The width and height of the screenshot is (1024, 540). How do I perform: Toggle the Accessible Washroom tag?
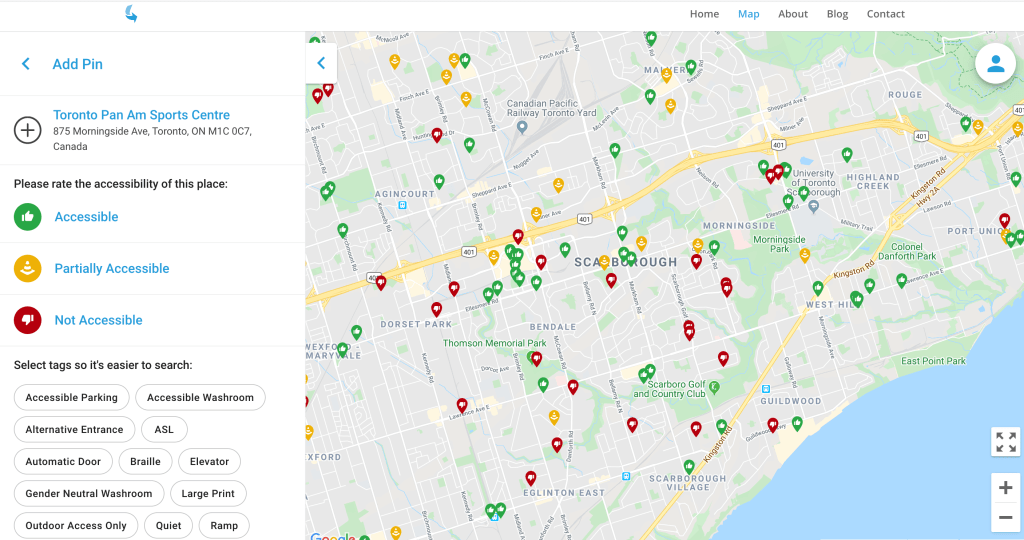[x=200, y=398]
